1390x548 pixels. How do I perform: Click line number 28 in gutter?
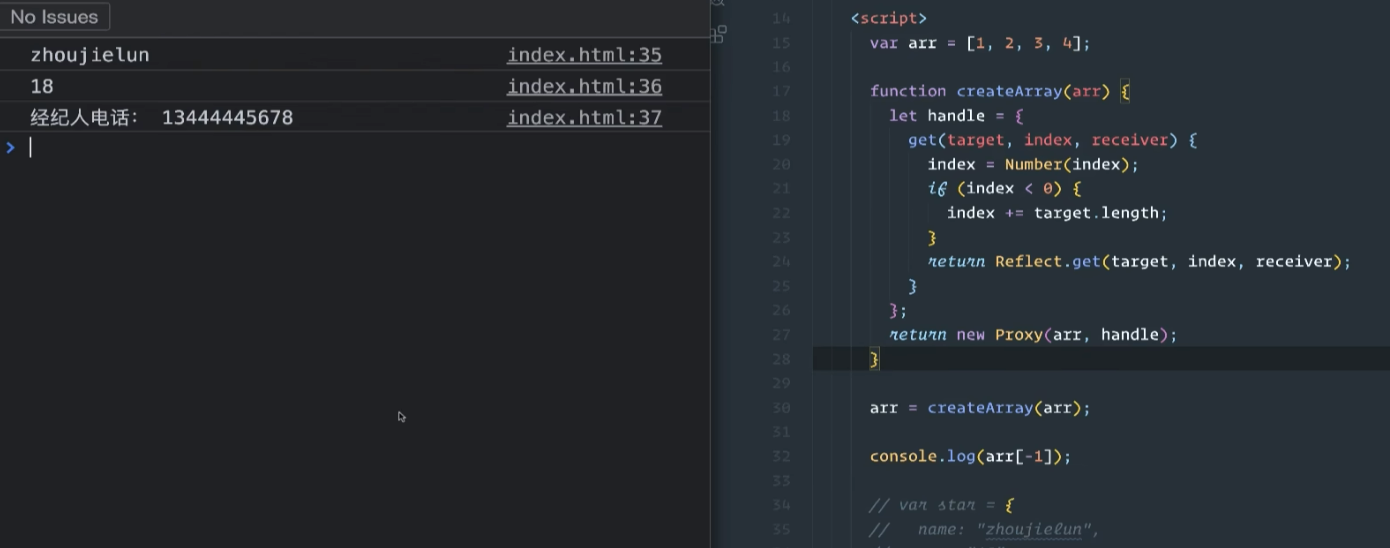(x=781, y=359)
